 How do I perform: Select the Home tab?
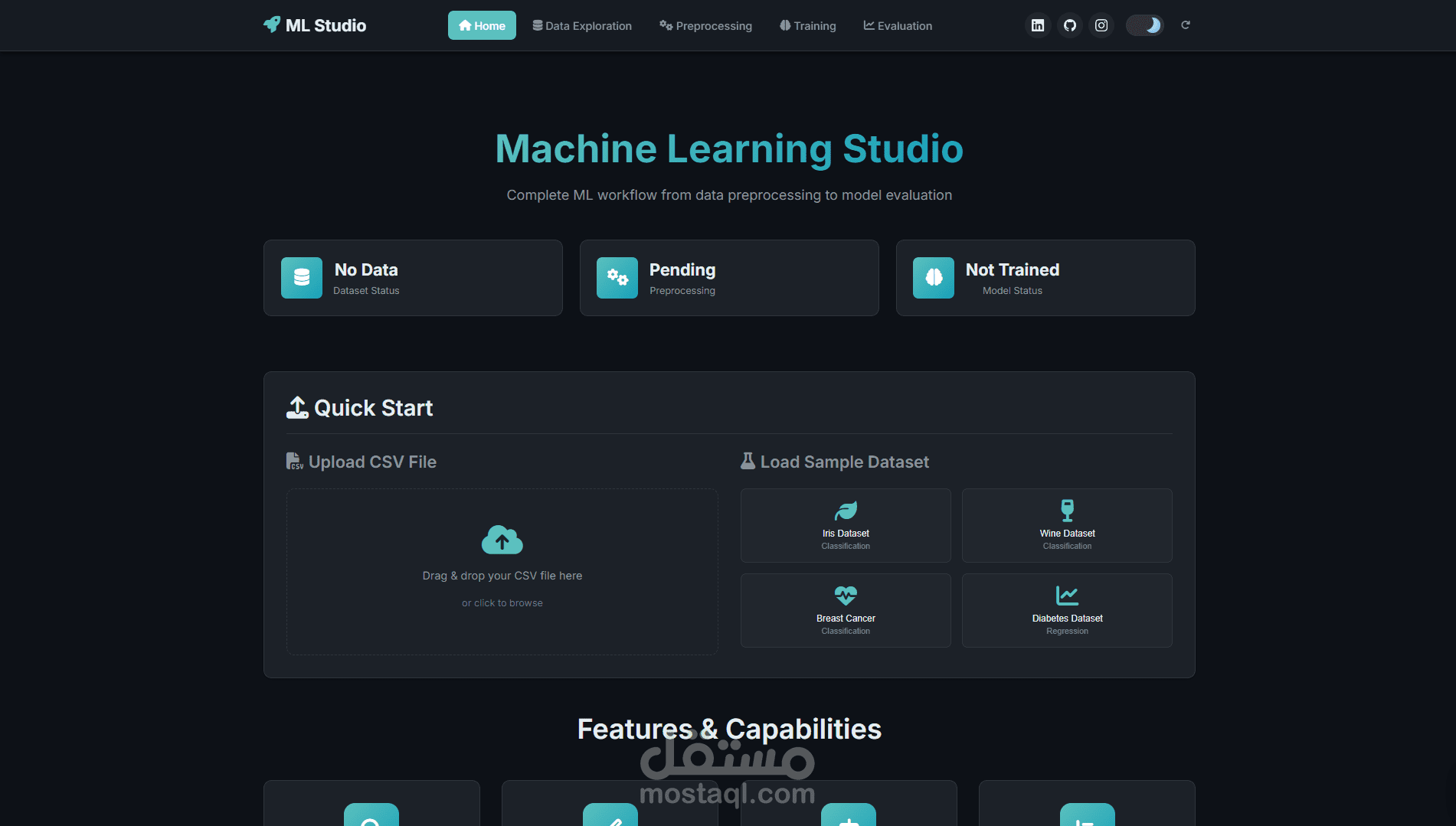pos(482,25)
